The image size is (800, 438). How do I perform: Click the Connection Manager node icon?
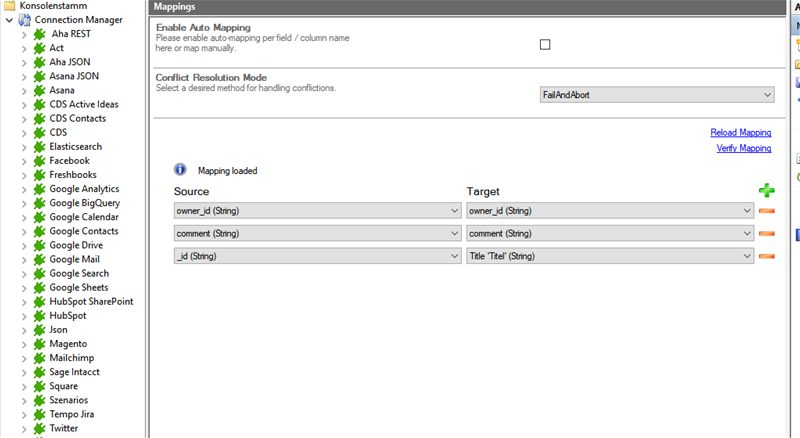pos(25,20)
